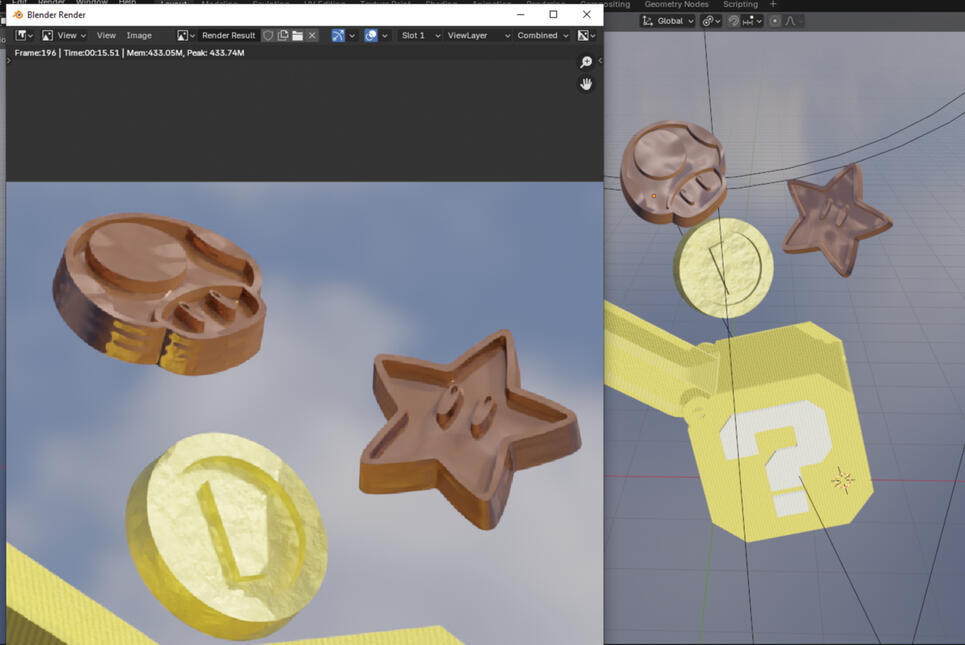
Task: Select the pan hand tool icon
Action: click(586, 84)
